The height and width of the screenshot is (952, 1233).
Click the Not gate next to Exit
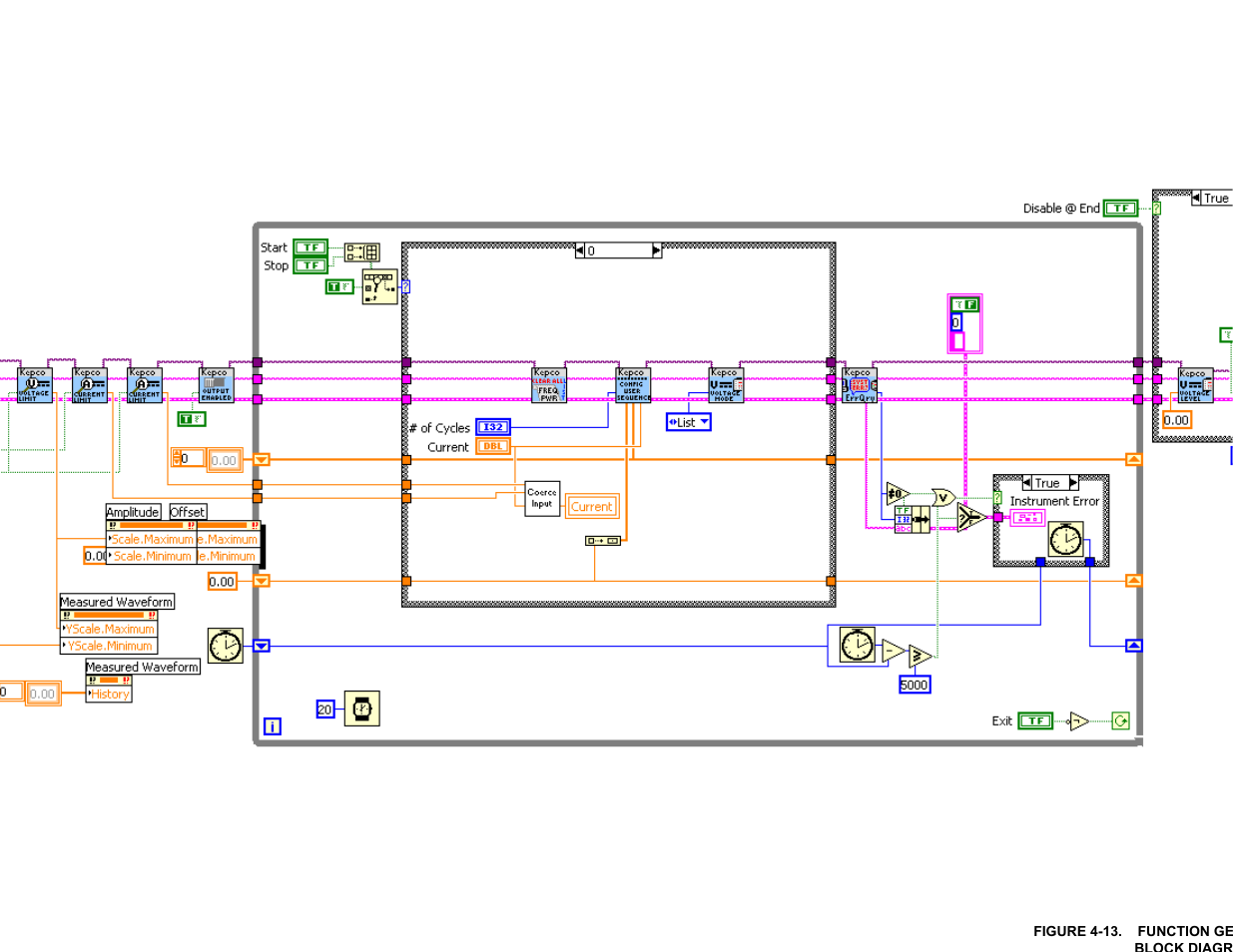pos(1078,720)
